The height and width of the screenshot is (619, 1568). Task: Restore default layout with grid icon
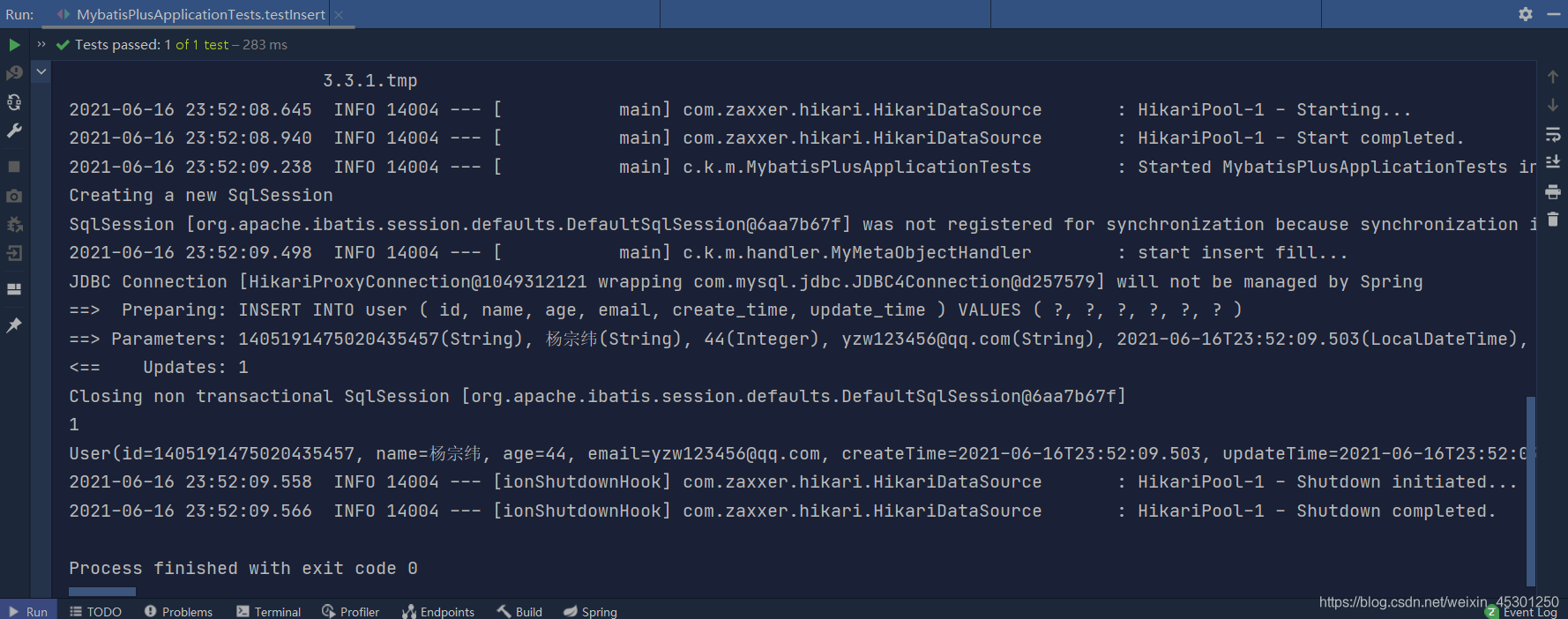(14, 289)
